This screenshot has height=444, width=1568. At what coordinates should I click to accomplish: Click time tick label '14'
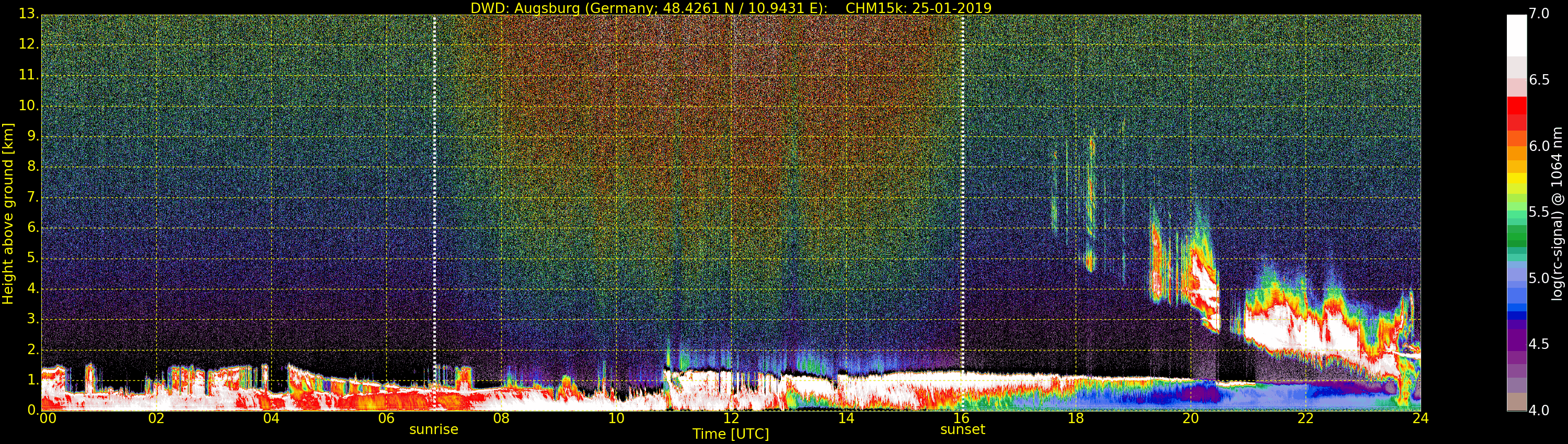pyautogui.click(x=846, y=418)
